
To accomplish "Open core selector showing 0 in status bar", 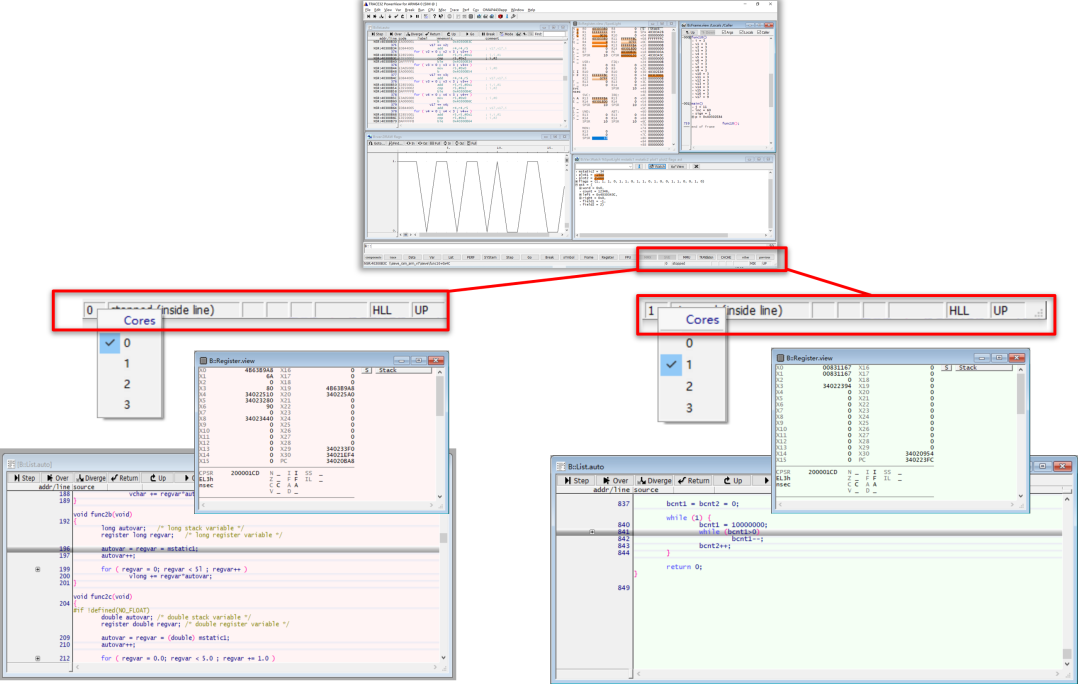I will [89, 310].
